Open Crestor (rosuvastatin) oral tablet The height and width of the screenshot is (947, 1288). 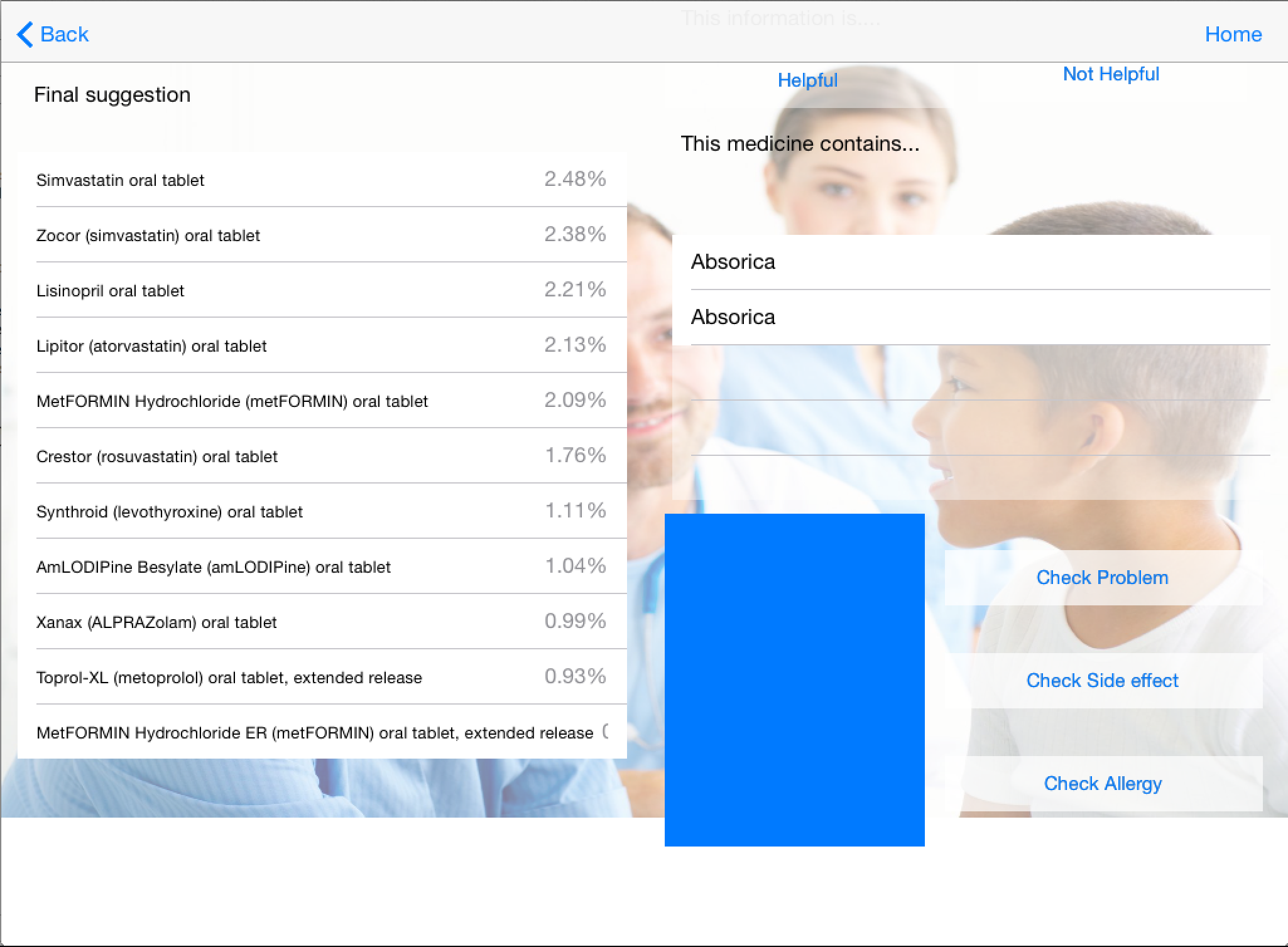[x=322, y=457]
